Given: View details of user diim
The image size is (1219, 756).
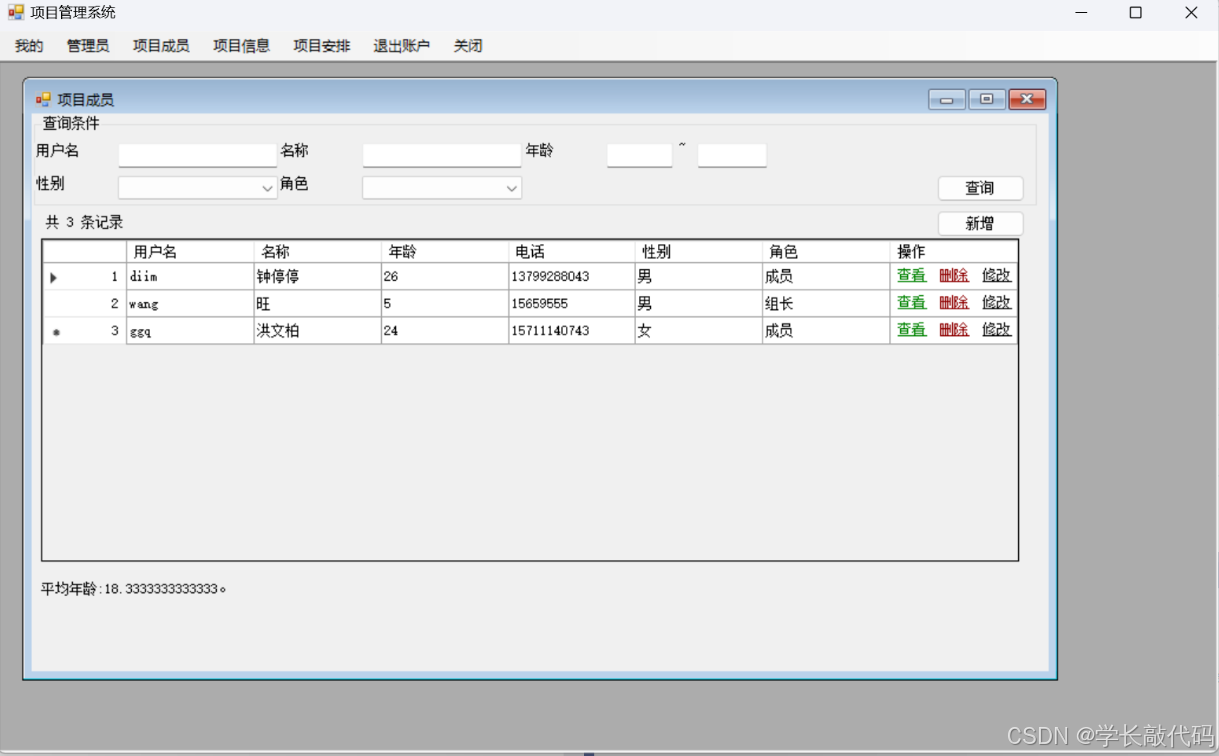Looking at the screenshot, I should 911,276.
